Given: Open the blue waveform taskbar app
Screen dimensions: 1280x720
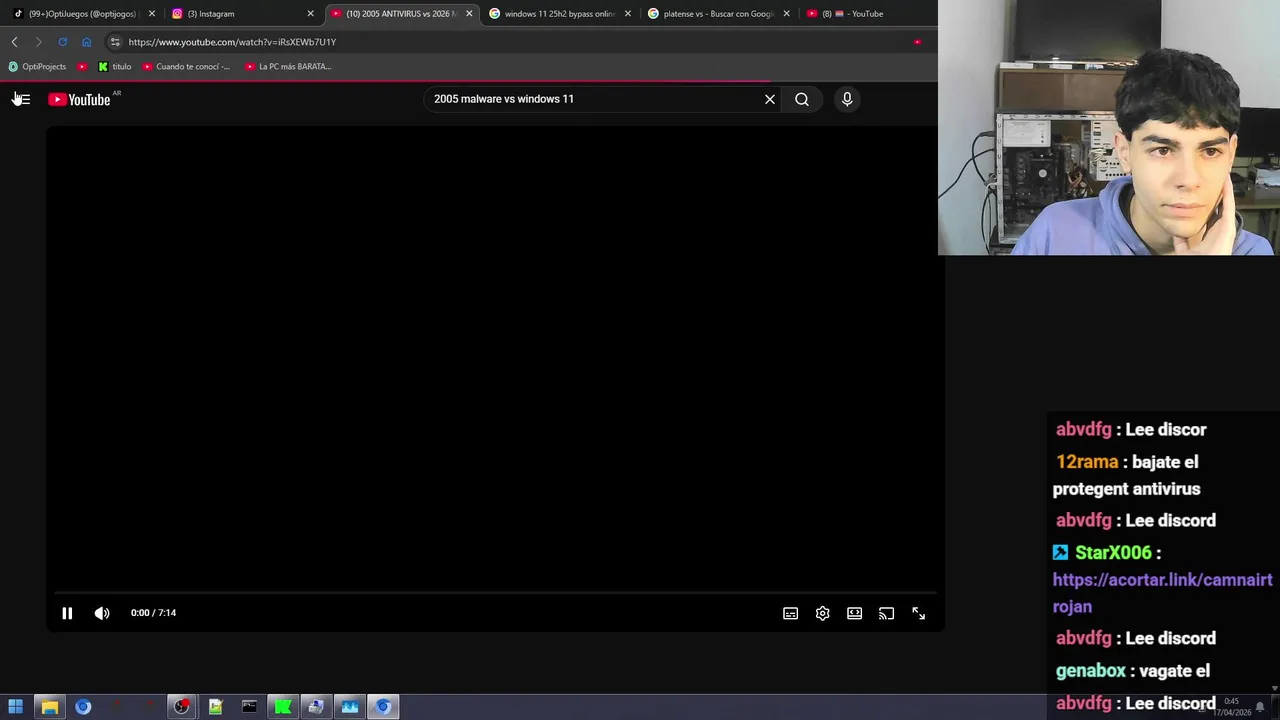Looking at the screenshot, I should click(349, 707).
